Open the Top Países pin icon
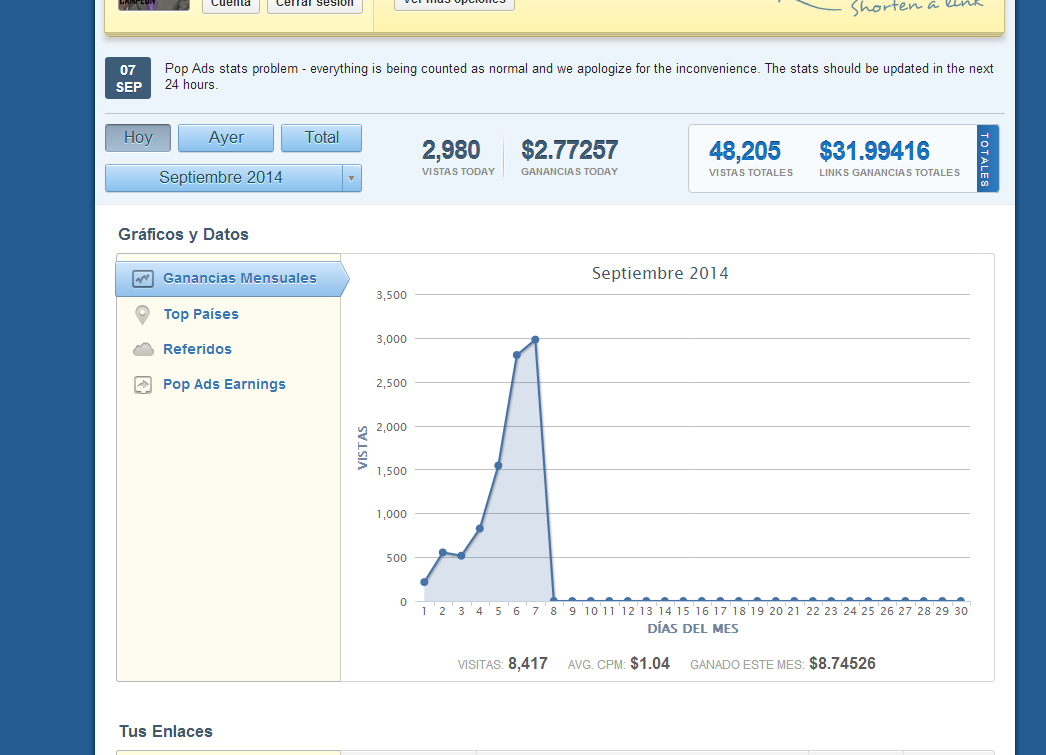The image size is (1046, 755). coord(142,314)
